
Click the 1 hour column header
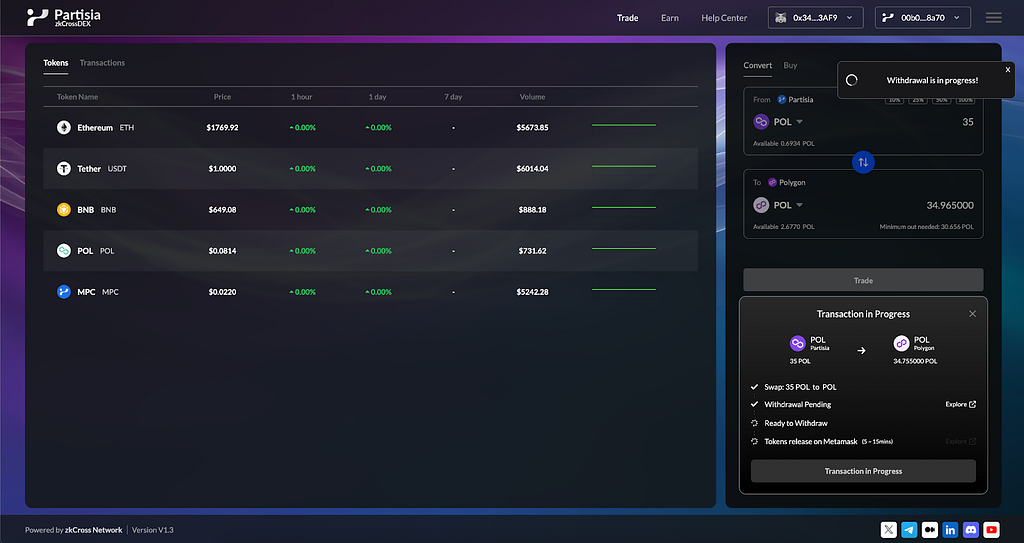(302, 97)
